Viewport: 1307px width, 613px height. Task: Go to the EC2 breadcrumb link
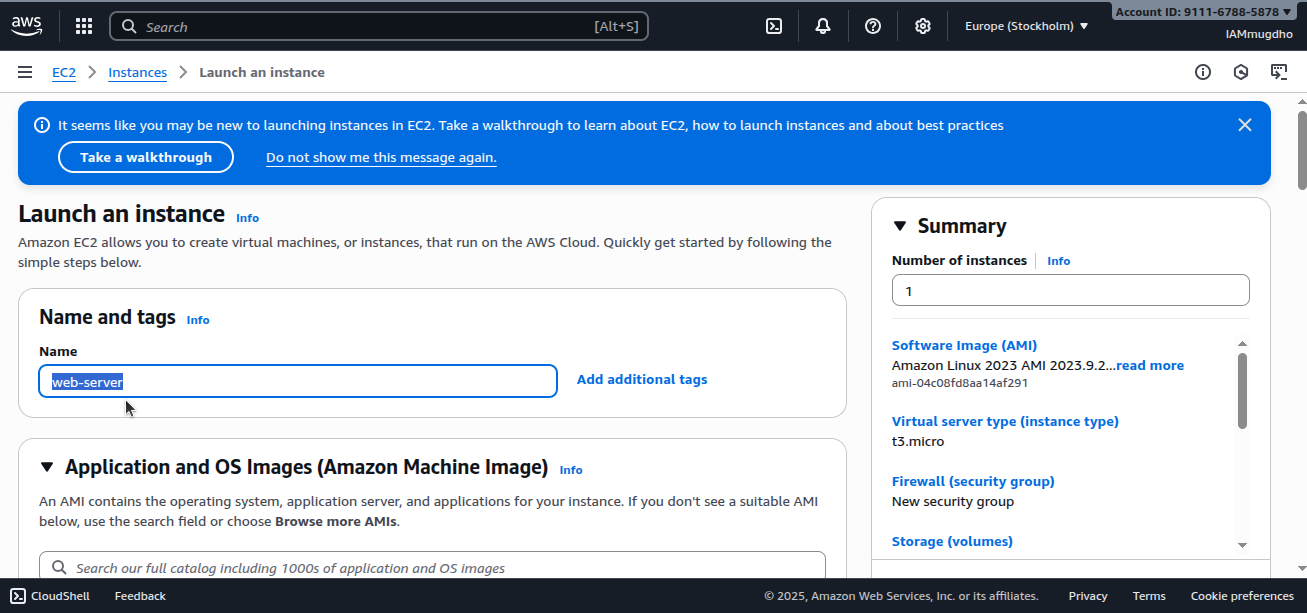pyautogui.click(x=64, y=72)
